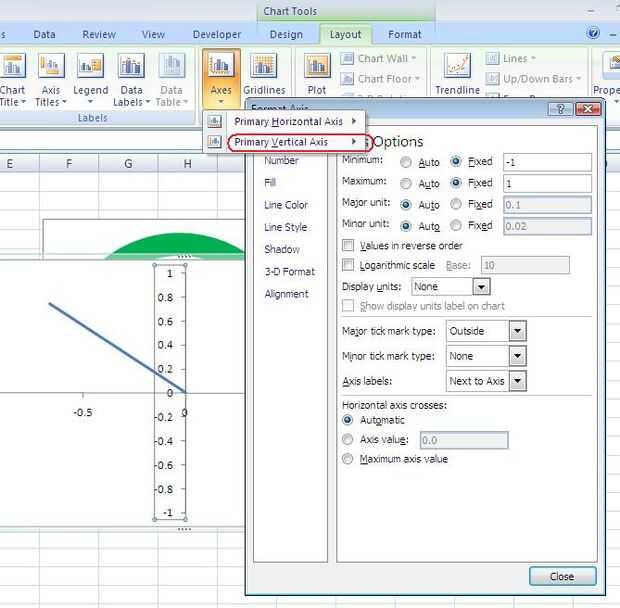
Task: Expand Primary Vertical Axis submenu
Action: point(354,142)
